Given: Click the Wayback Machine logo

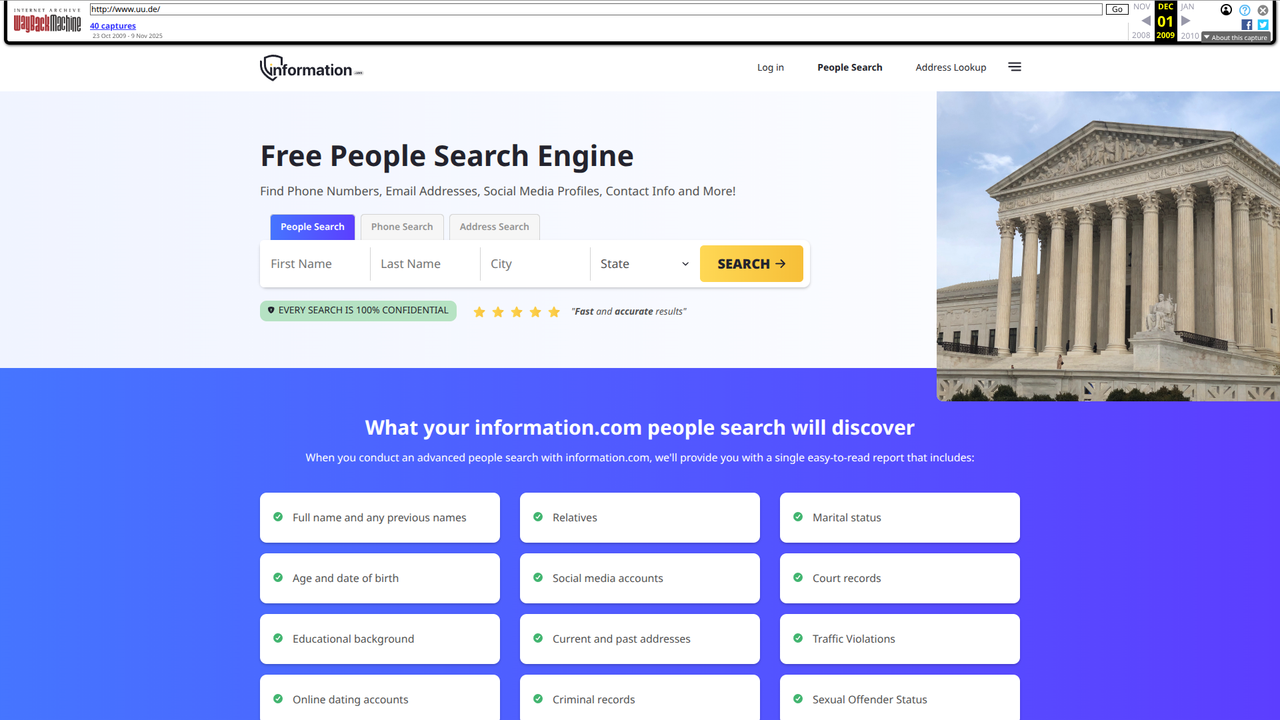Looking at the screenshot, I should click(47, 21).
